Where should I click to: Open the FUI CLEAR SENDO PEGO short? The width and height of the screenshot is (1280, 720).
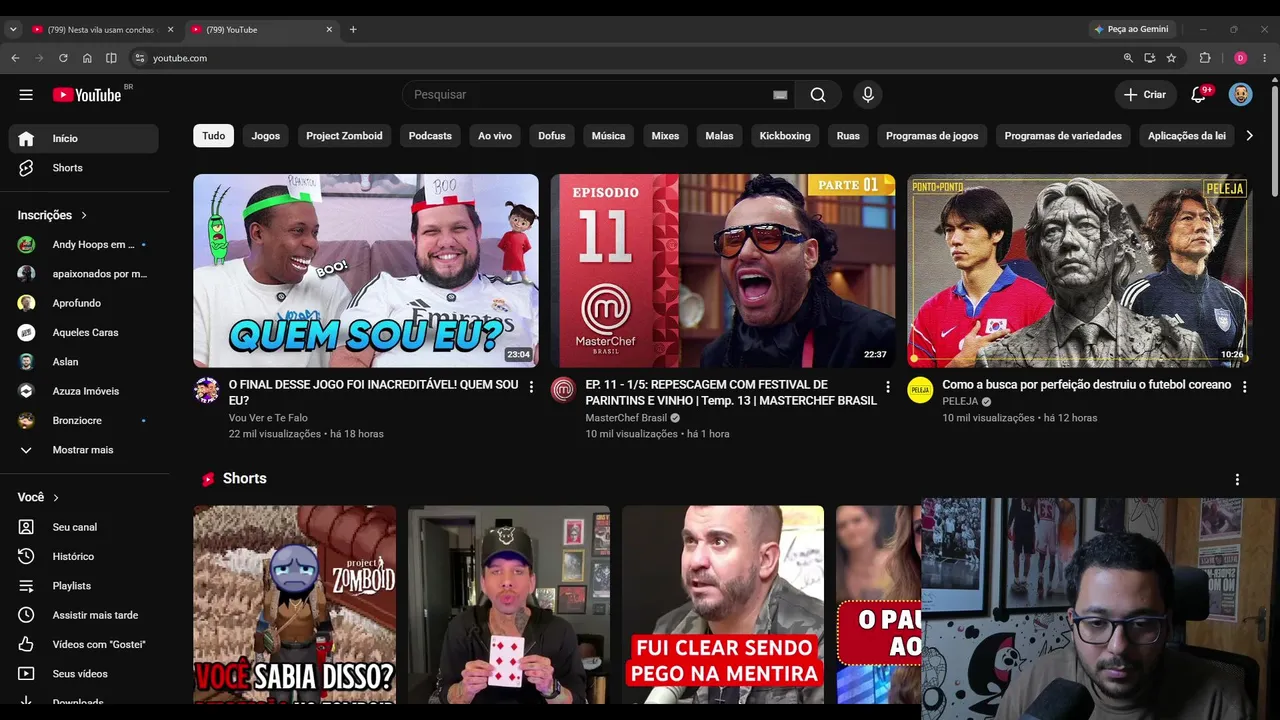[723, 605]
